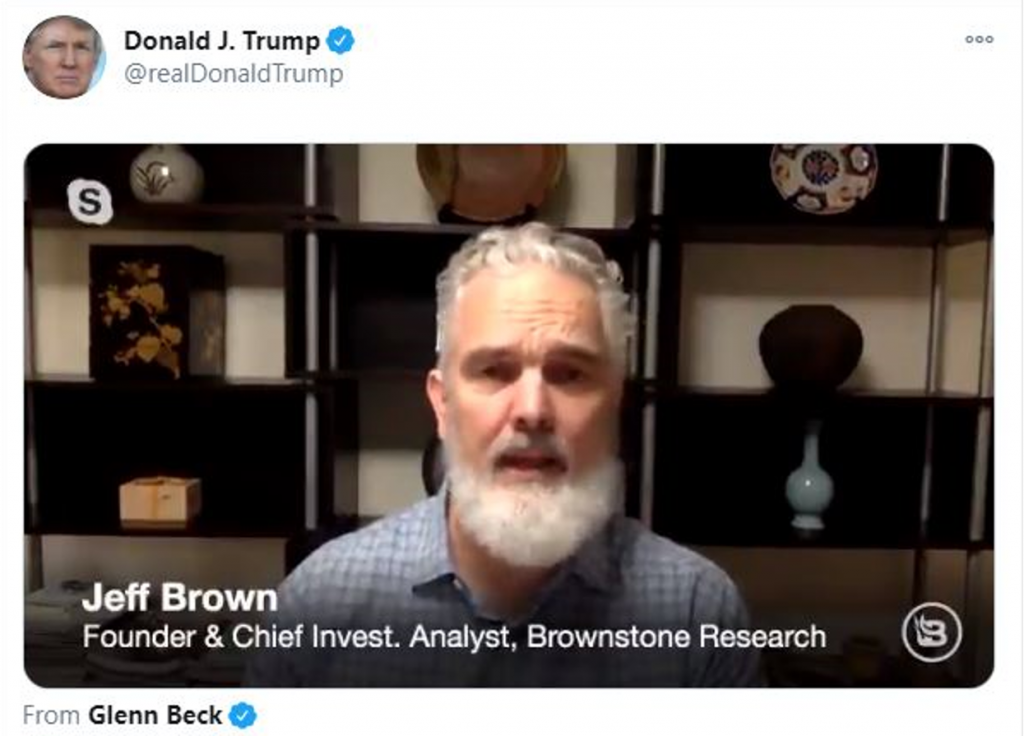Click the tweet author's profile picture
1024x736 pixels.
tap(63, 57)
